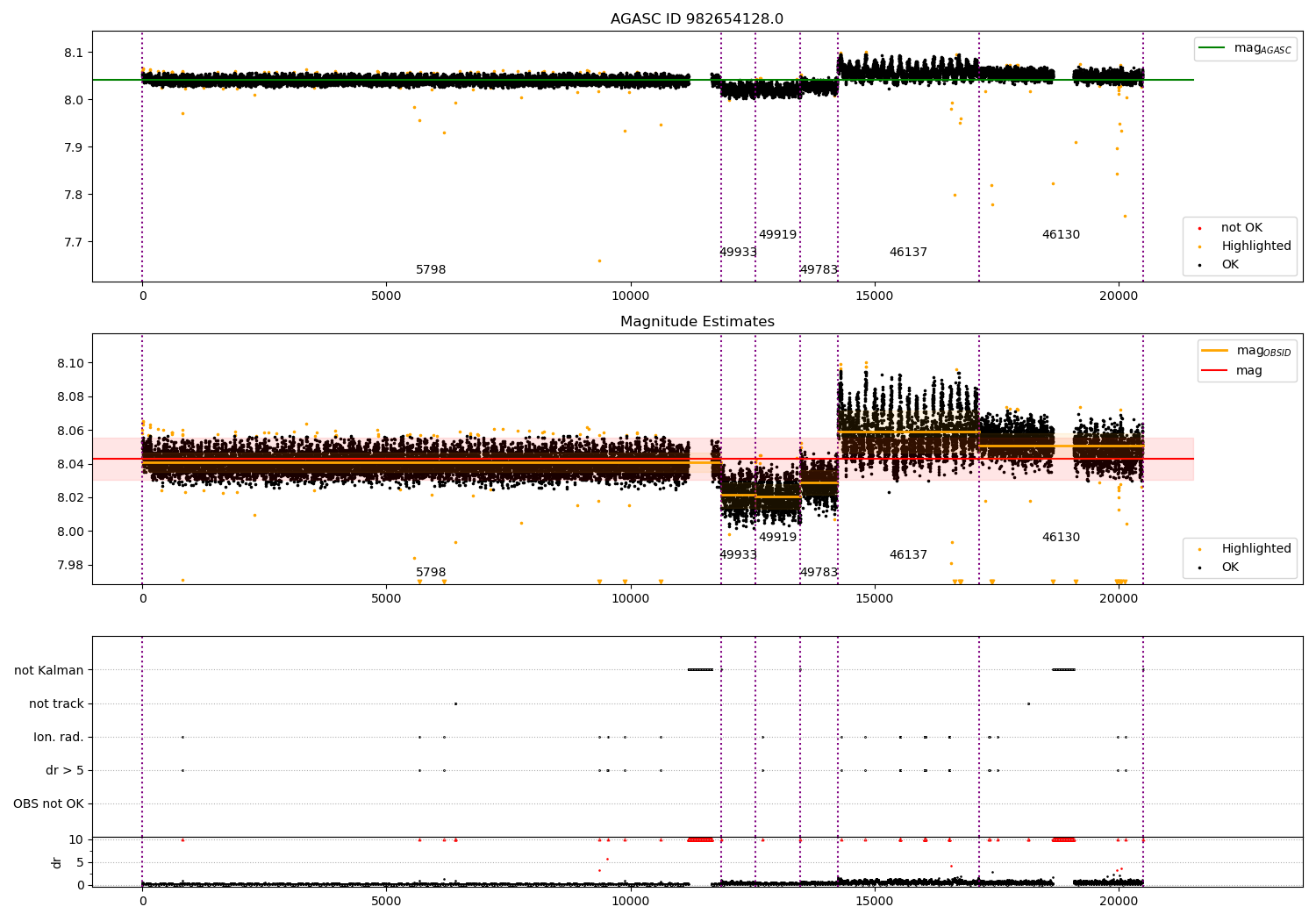The width and height of the screenshot is (1316, 921).
Task: Click observation label 49919 in top plot
Action: [x=777, y=235]
